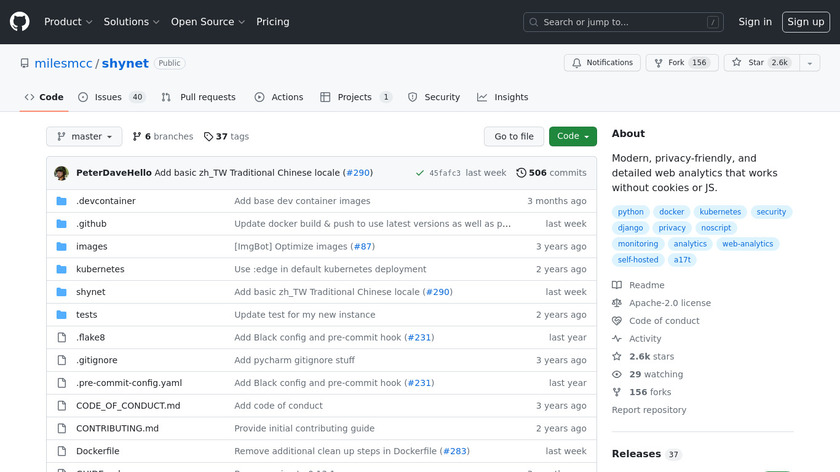The image size is (840, 472).
Task: Click the tag icon next to 37 tags
Action: tap(208, 137)
